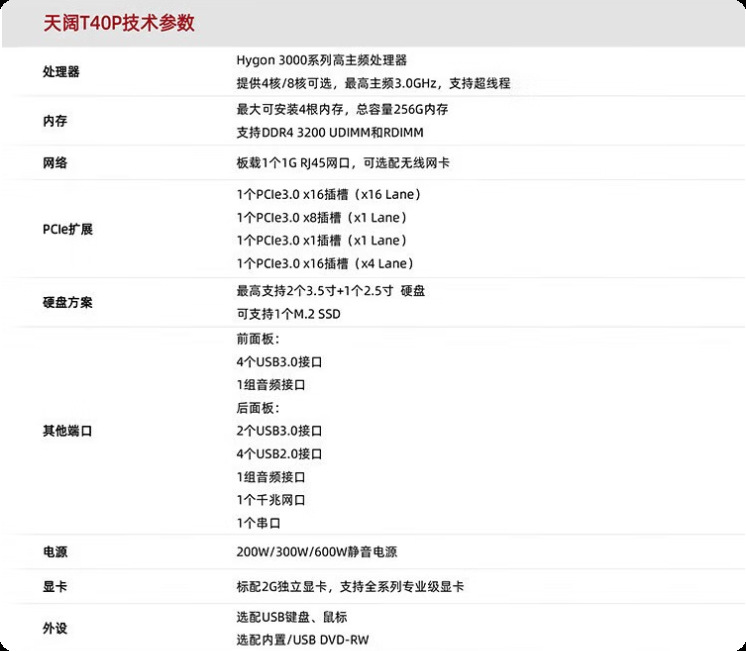Click 最大可安装4根内存，总容量256G内存
Viewport: 746px width, 651px height.
342,109
